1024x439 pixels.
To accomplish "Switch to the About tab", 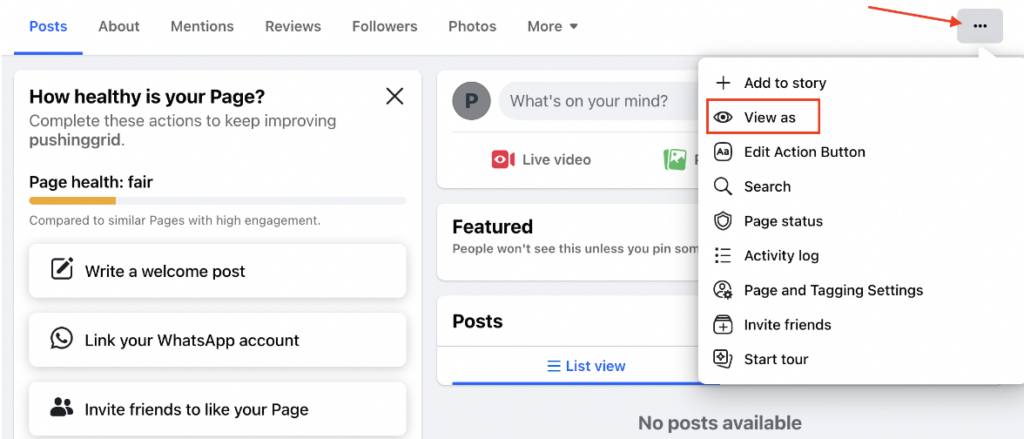I will click(119, 26).
